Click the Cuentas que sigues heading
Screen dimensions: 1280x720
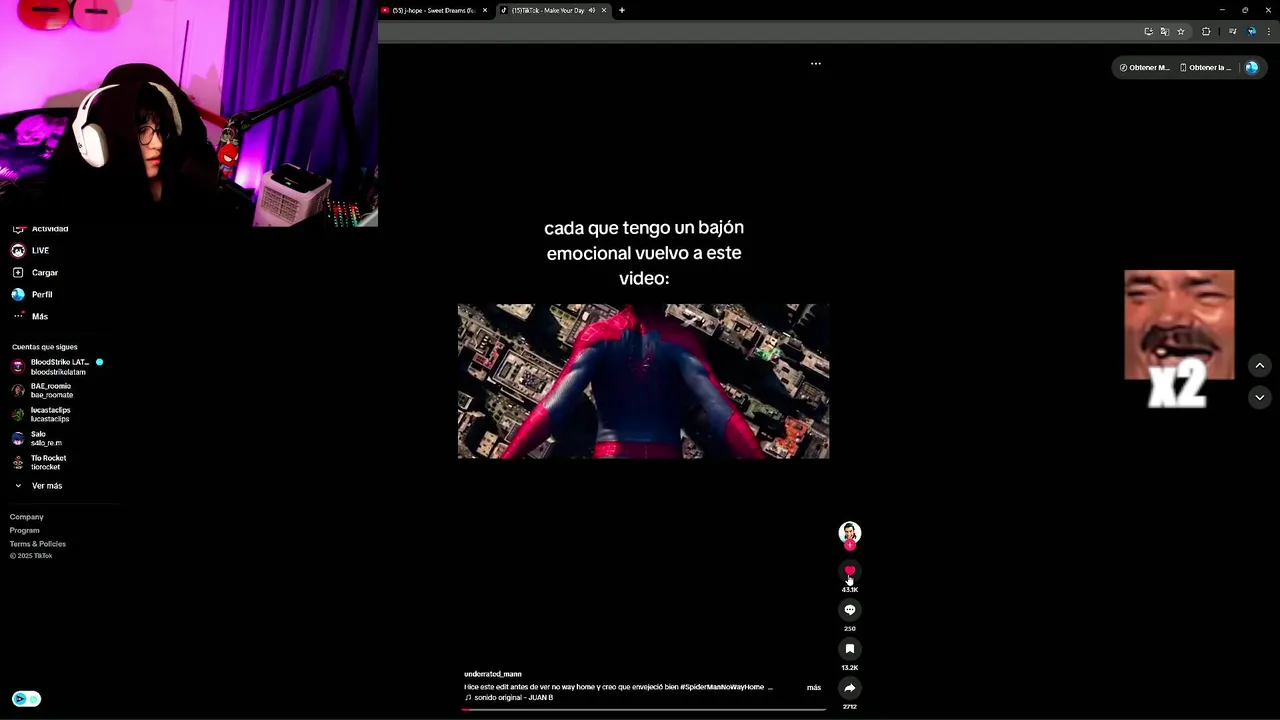coord(44,347)
